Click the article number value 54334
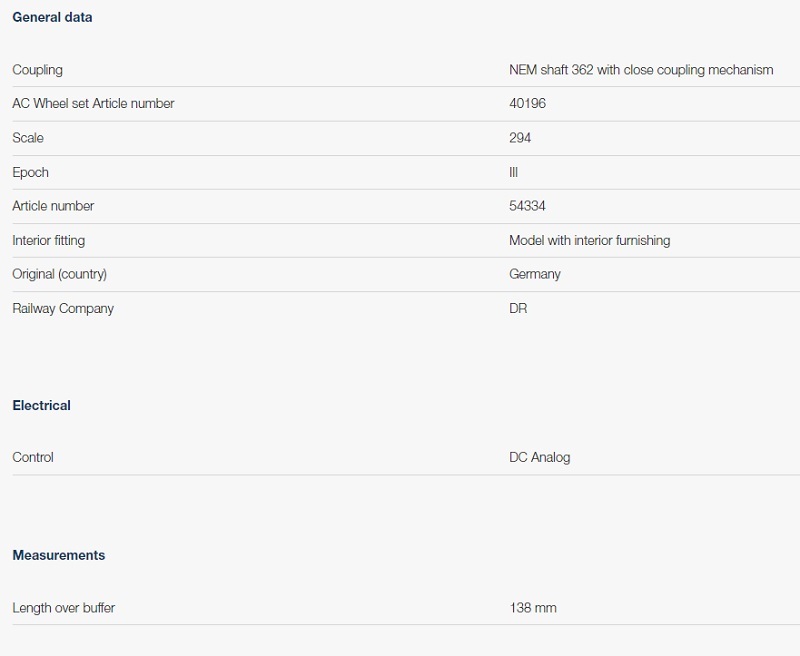 point(527,206)
